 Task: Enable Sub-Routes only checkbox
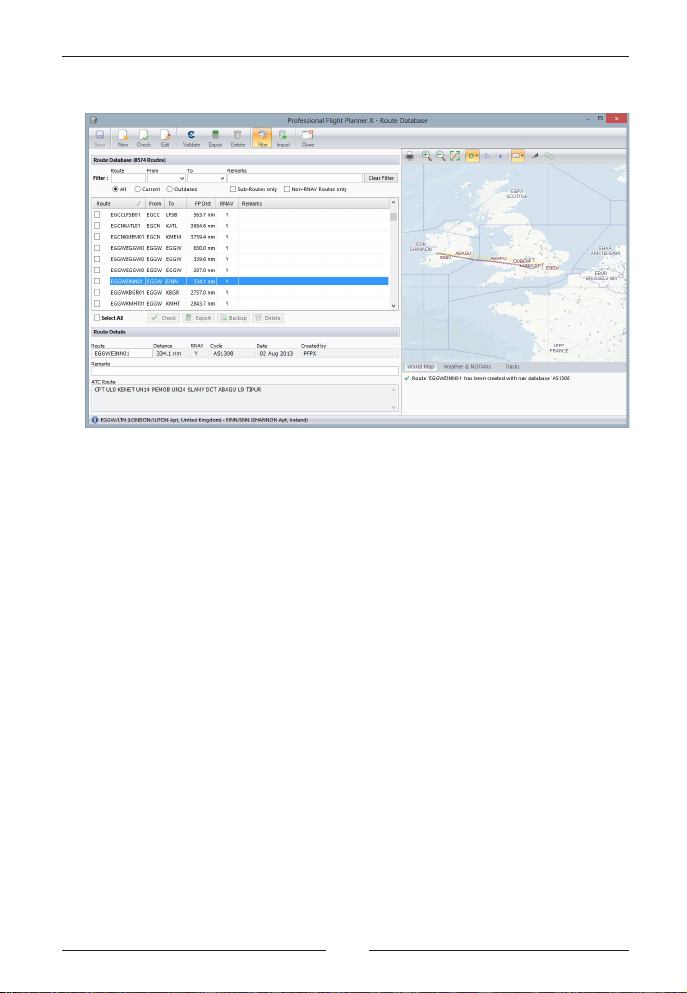[233, 189]
